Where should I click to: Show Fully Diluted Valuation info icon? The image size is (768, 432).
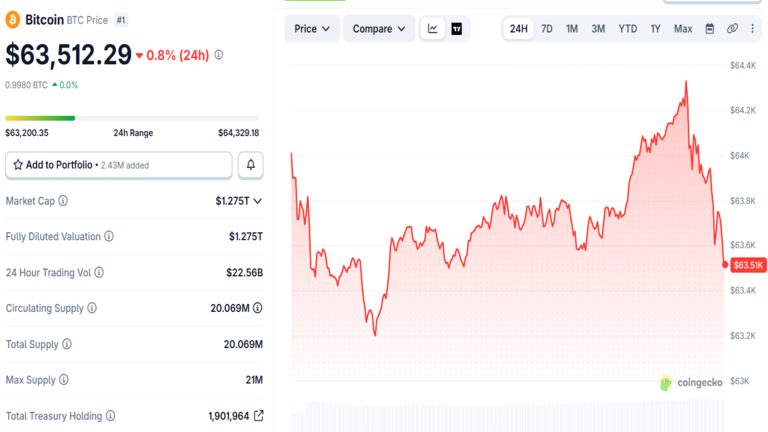click(x=109, y=237)
